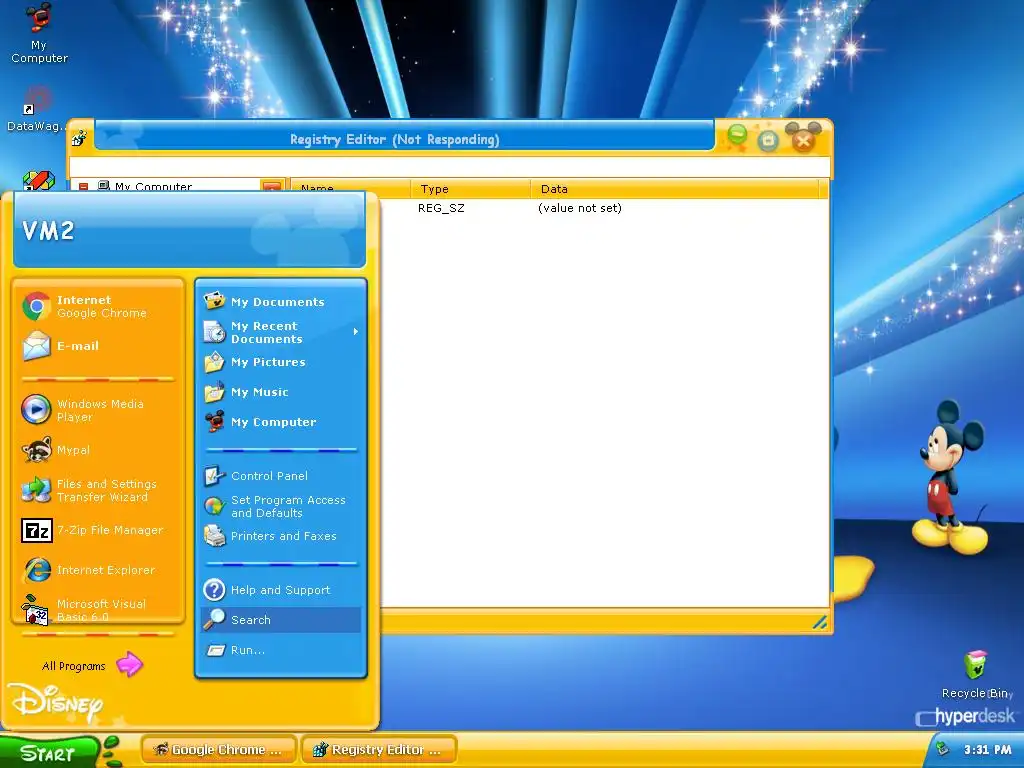
Task: Click the Start button
Action: [x=49, y=753]
